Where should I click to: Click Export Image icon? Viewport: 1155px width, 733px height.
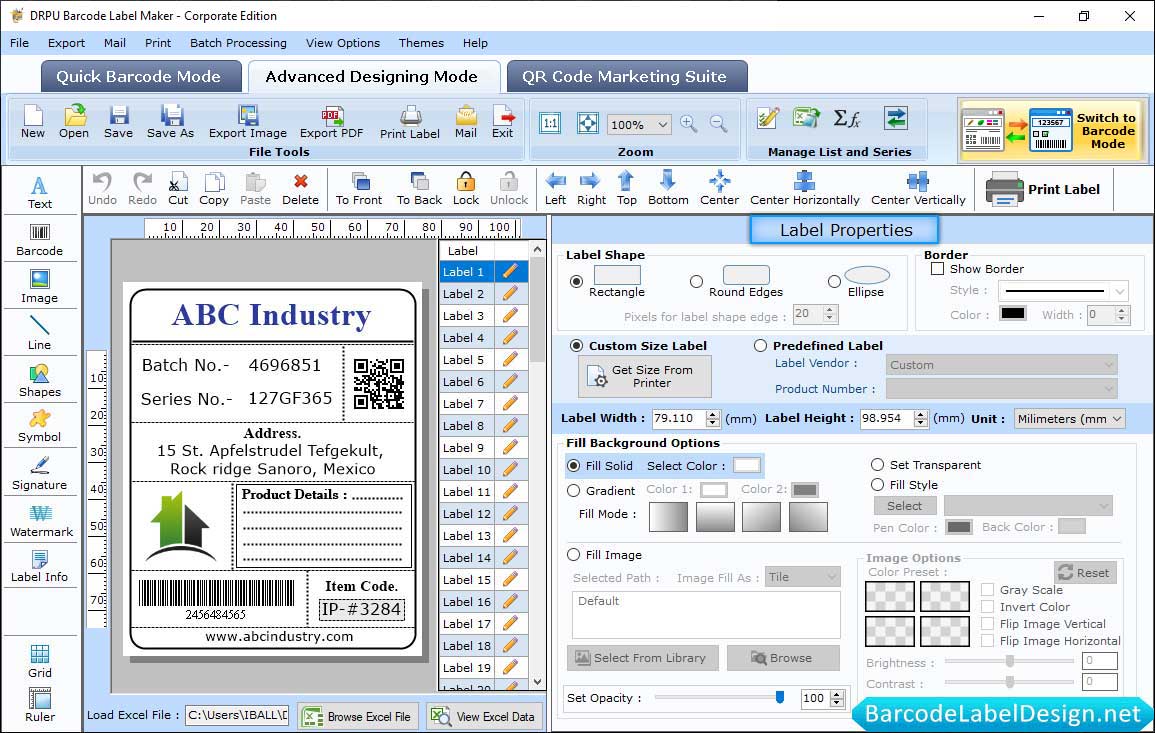248,122
